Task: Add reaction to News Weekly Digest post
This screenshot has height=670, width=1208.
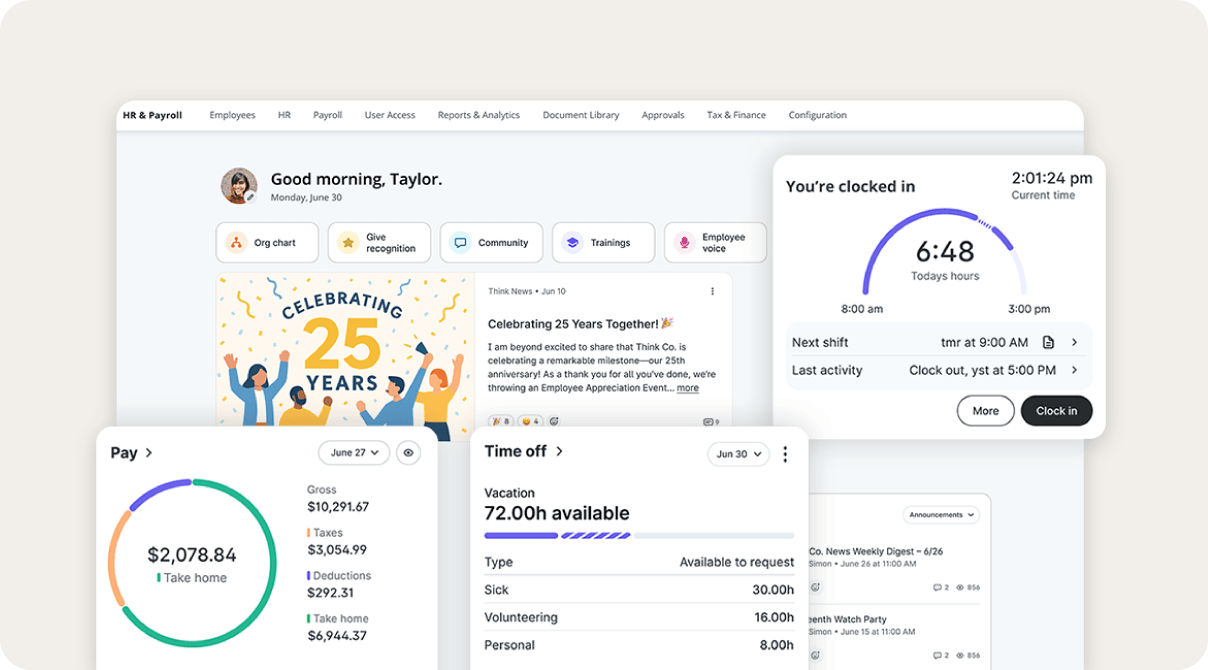Action: (x=815, y=587)
